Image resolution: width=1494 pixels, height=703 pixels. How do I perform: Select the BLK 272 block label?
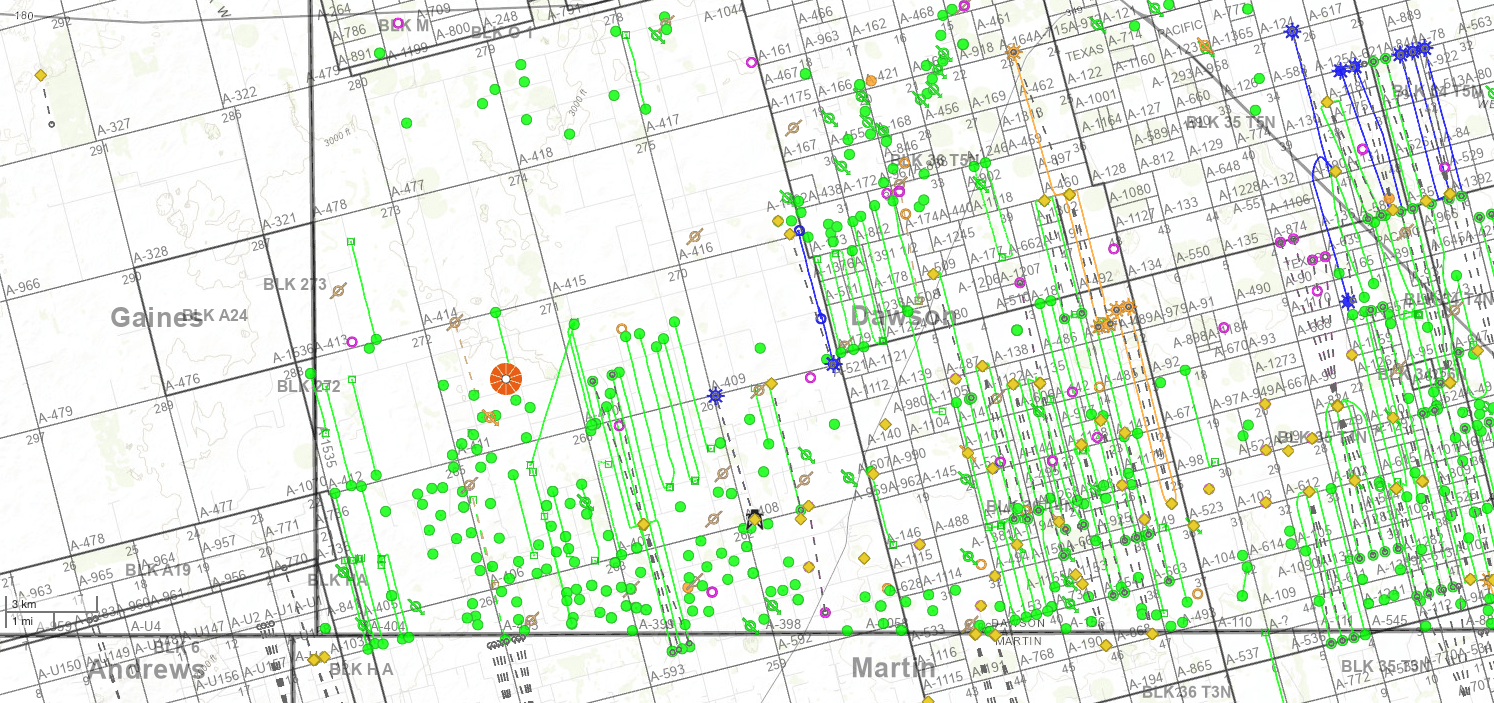pyautogui.click(x=309, y=386)
